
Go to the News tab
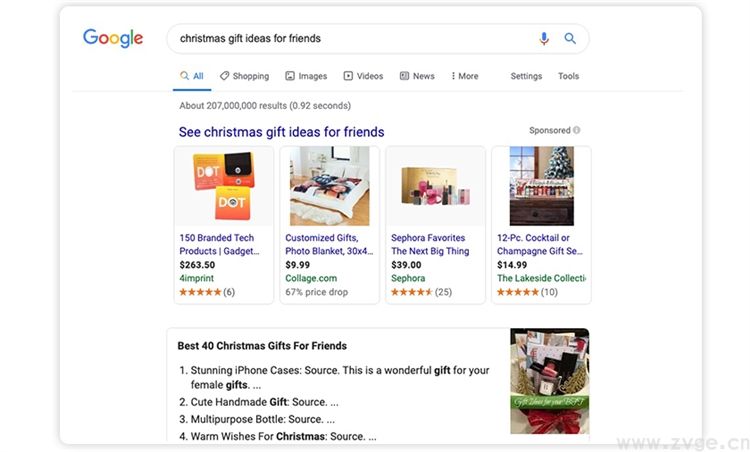[417, 76]
